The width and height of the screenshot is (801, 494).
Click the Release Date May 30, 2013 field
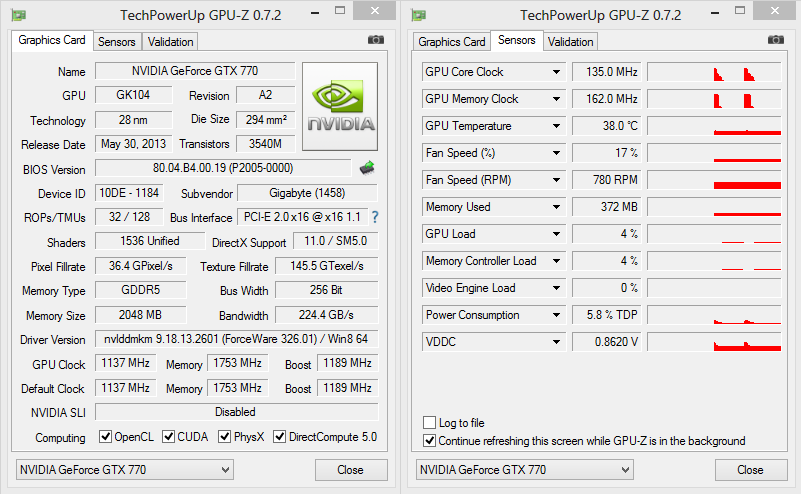[x=133, y=144]
